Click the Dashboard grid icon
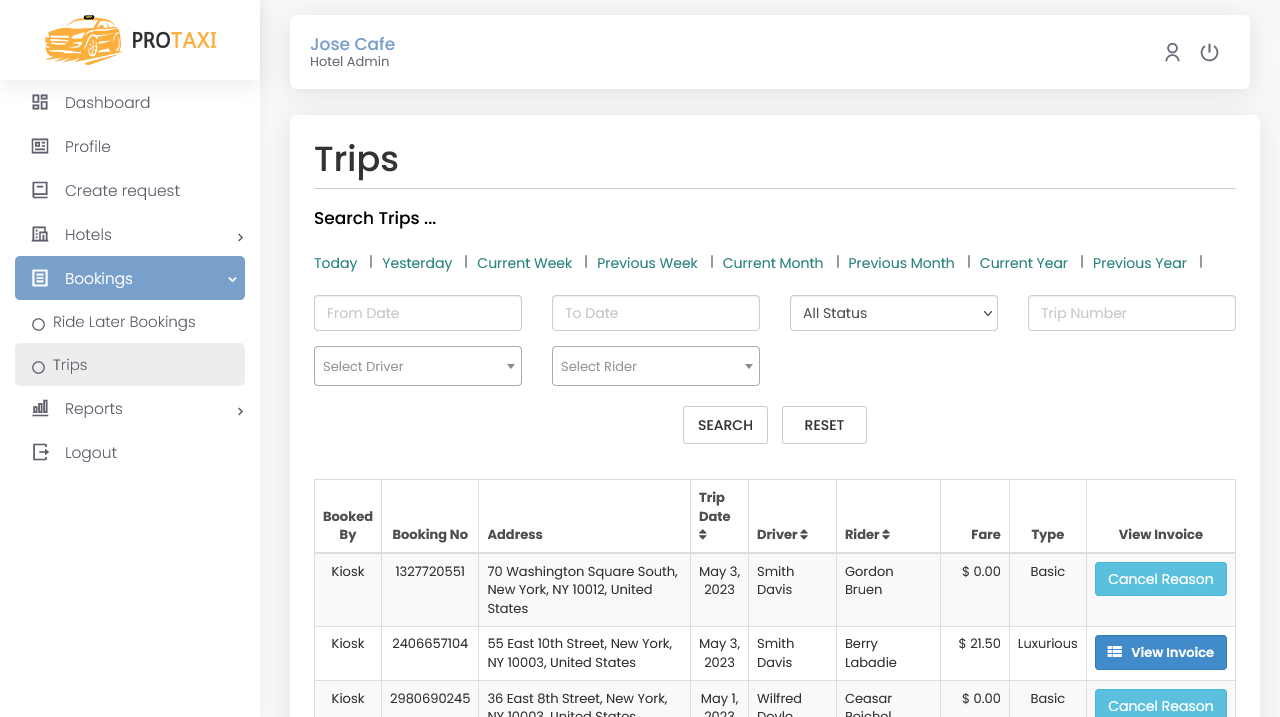Viewport: 1280px width, 717px height. click(x=40, y=102)
